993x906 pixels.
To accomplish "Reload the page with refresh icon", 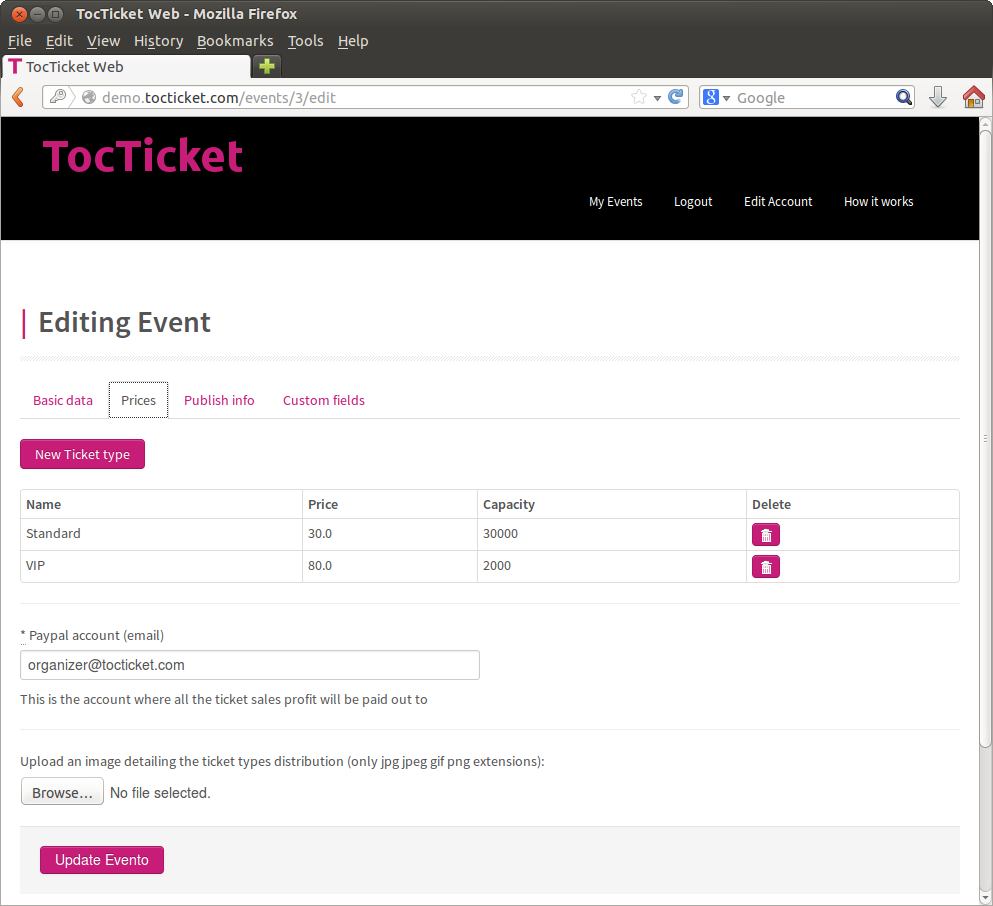I will (x=676, y=97).
